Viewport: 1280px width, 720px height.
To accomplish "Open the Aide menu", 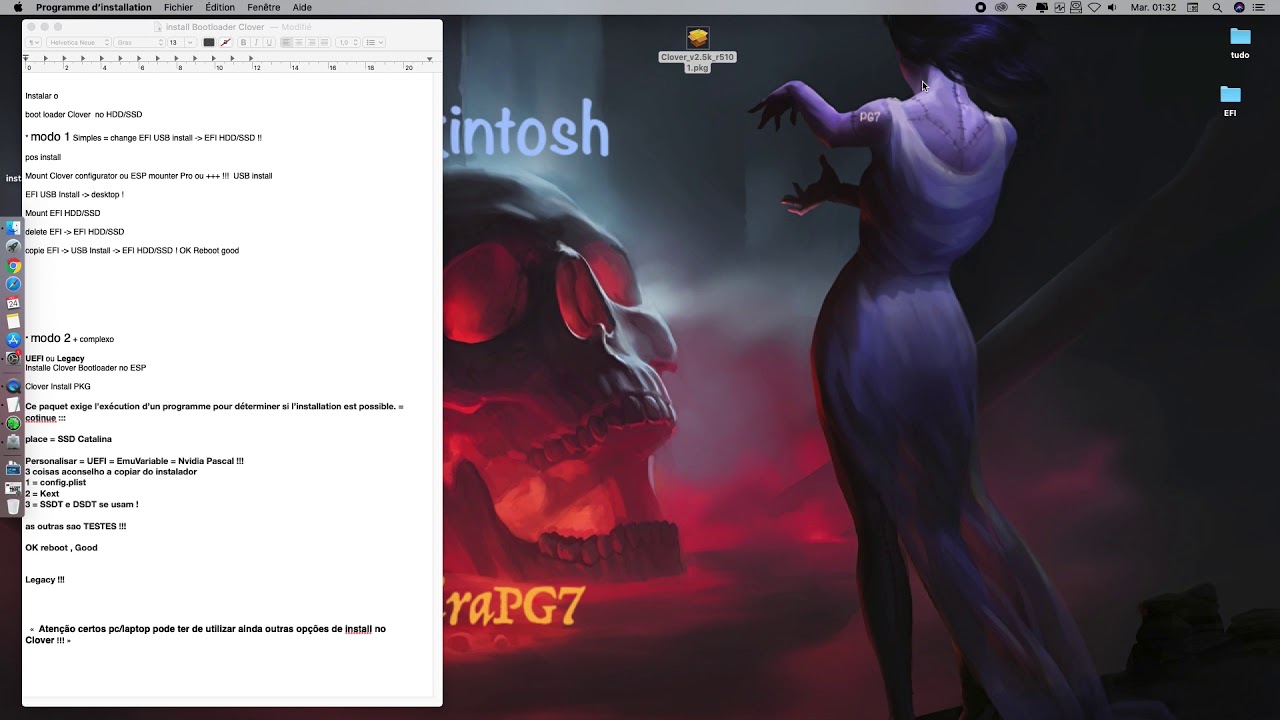I will coord(302,7).
